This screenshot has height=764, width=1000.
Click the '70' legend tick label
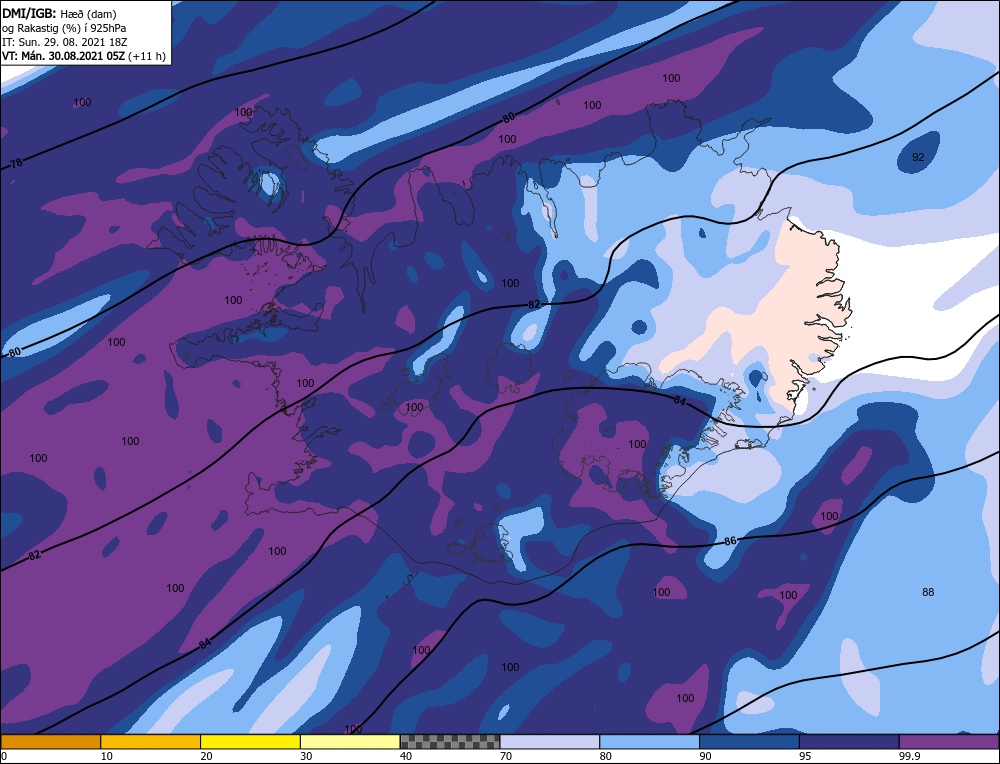click(506, 756)
